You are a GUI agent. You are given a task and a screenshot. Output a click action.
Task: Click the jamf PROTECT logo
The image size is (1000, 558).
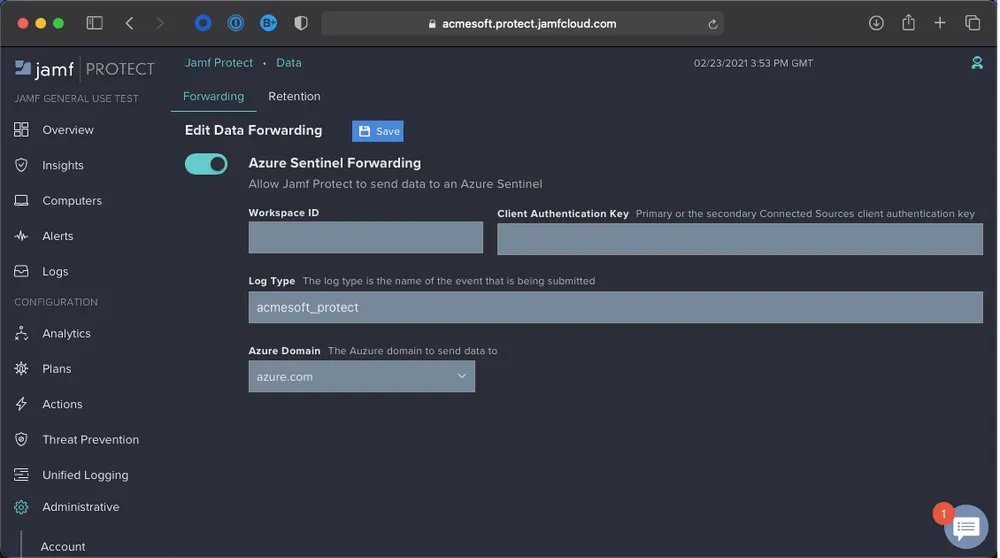point(84,68)
